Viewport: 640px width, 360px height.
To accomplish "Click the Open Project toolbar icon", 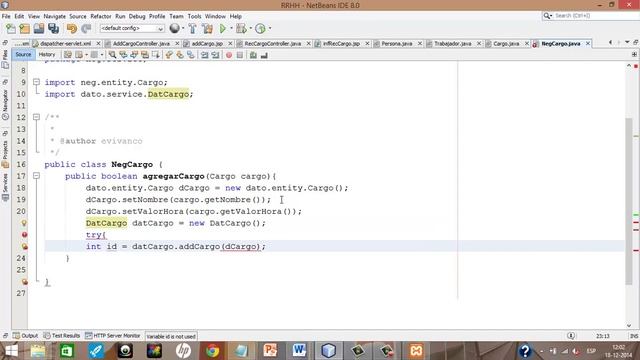I will pyautogui.click(x=39, y=29).
